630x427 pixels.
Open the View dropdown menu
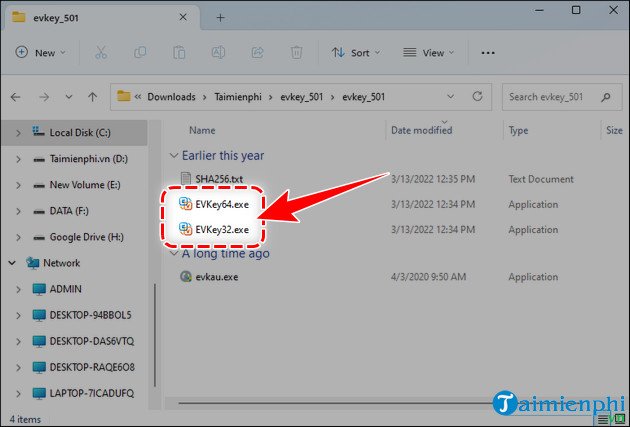426,53
